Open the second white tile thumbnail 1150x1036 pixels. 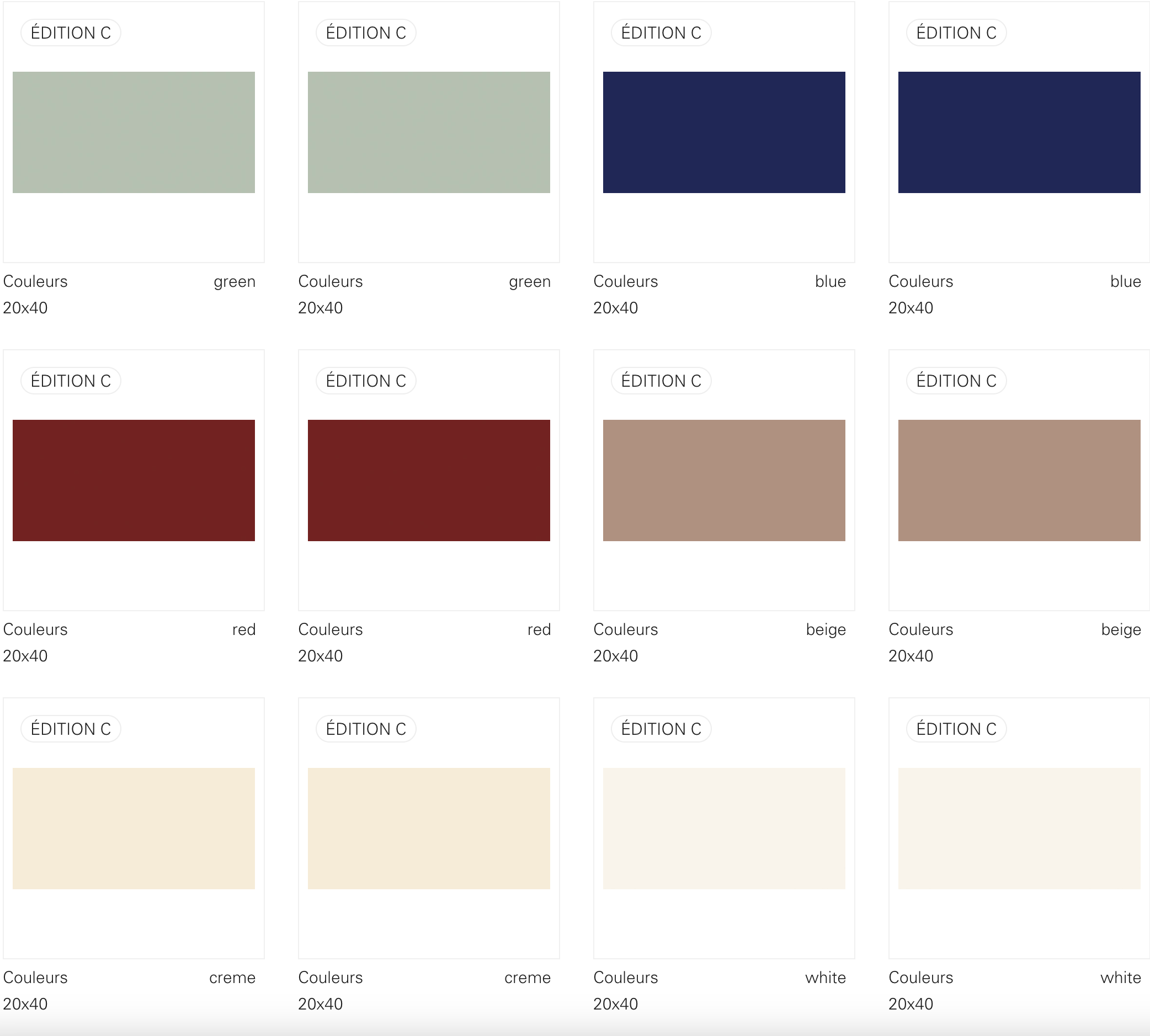[x=1019, y=828]
